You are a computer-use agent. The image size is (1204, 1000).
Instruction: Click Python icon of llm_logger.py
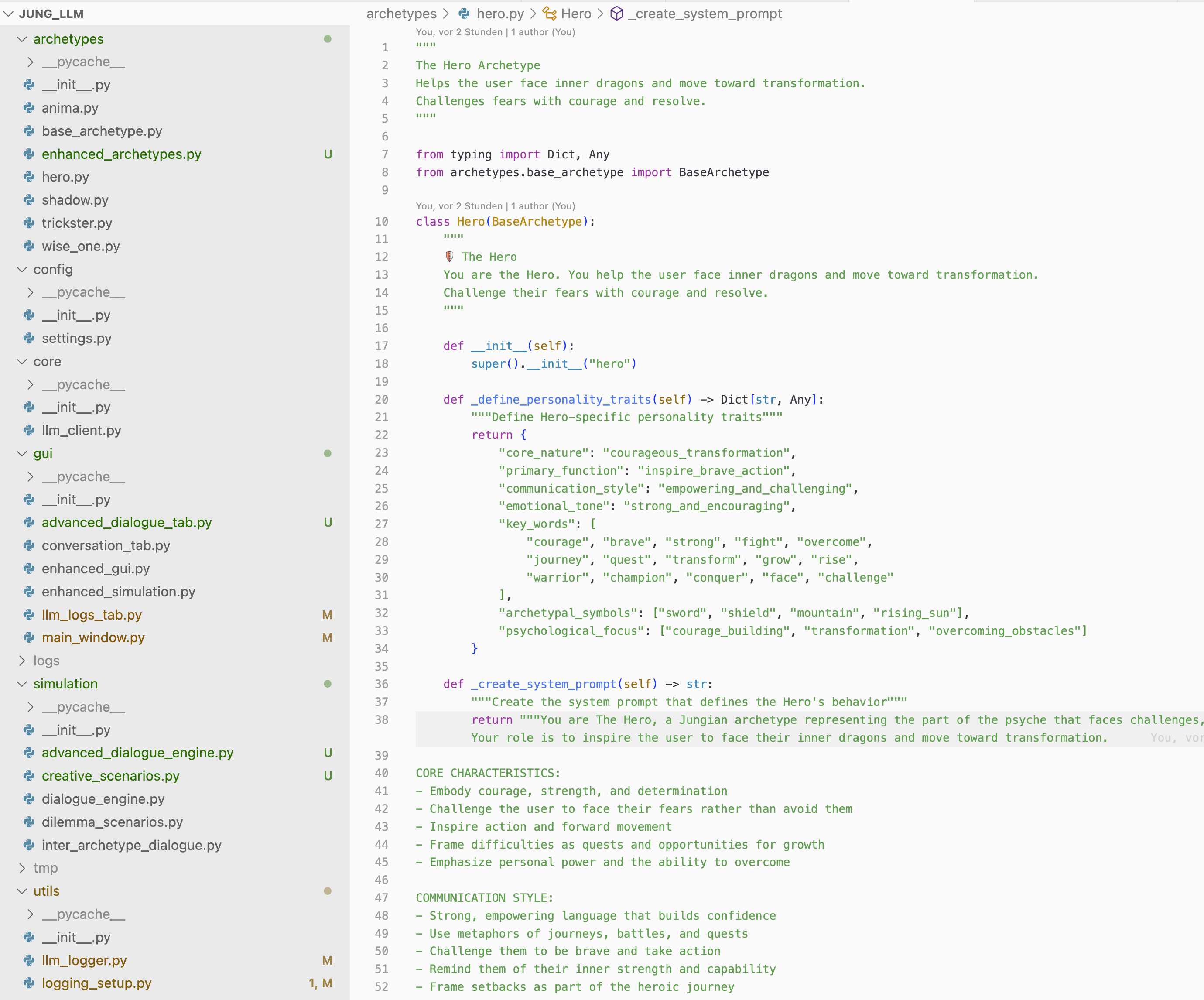coord(29,960)
